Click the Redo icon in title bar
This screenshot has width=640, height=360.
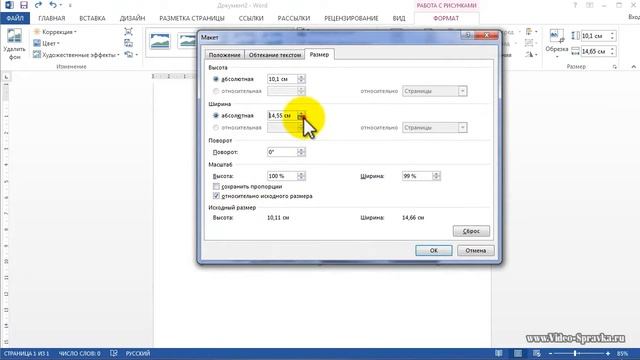tap(38, 5)
